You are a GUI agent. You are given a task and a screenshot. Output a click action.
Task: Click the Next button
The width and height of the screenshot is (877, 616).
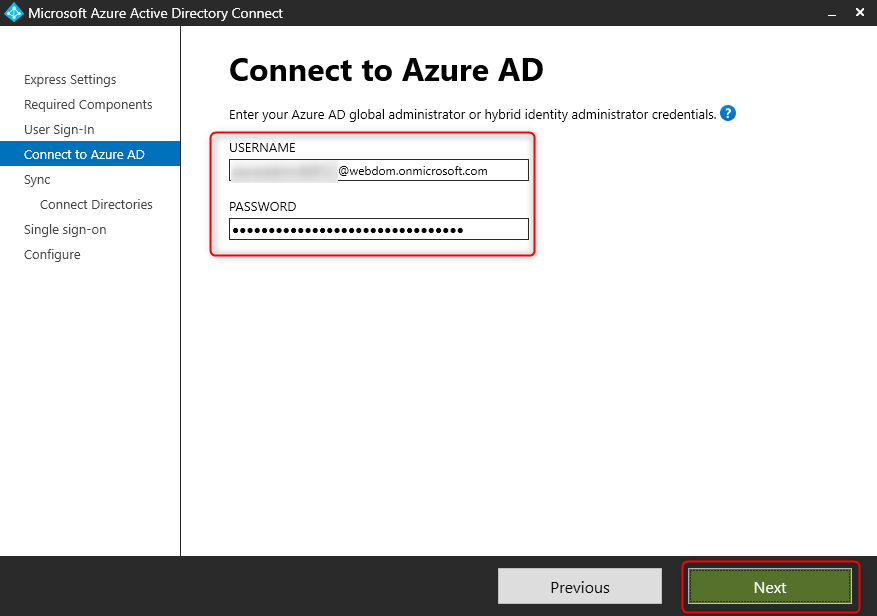(769, 587)
